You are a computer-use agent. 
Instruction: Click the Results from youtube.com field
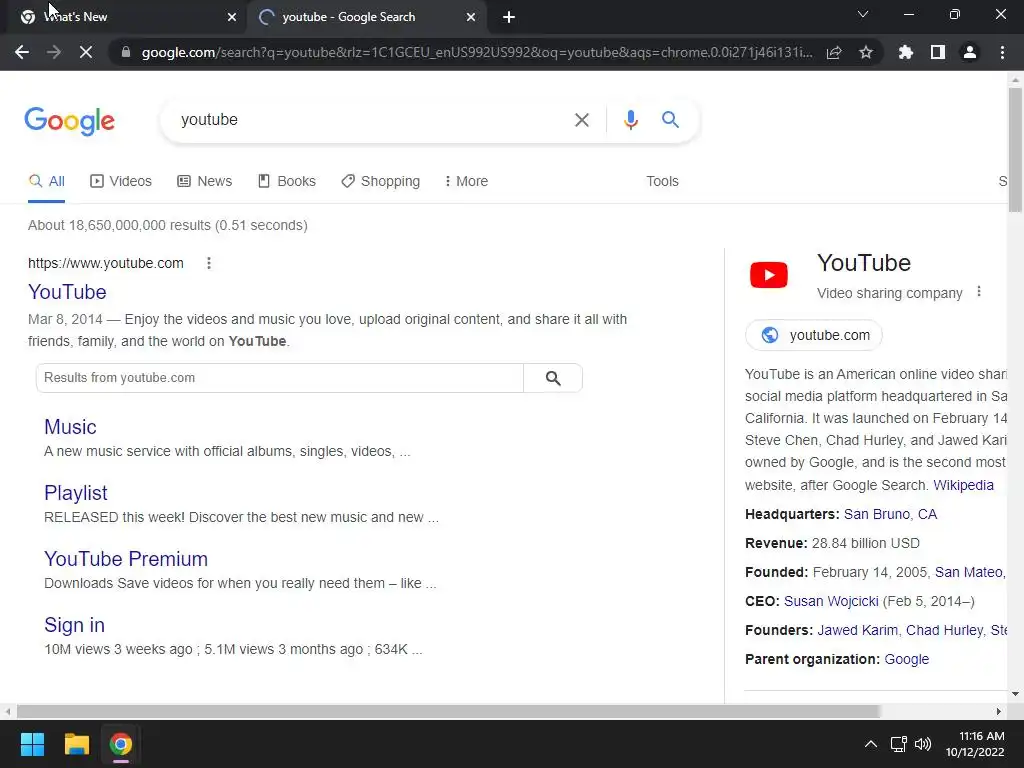click(280, 378)
